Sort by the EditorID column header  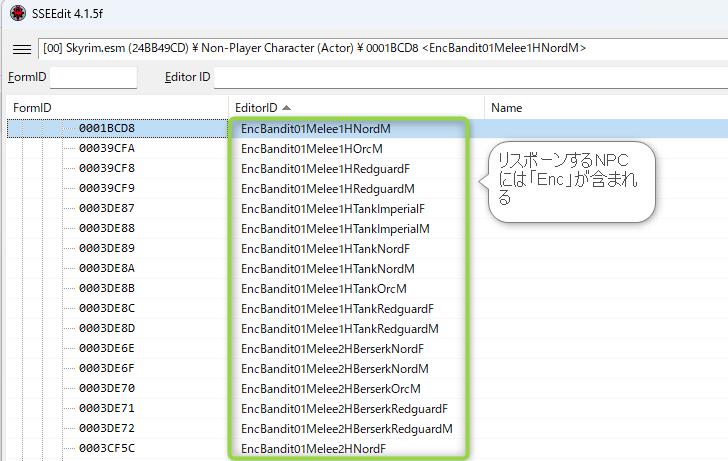click(256, 107)
